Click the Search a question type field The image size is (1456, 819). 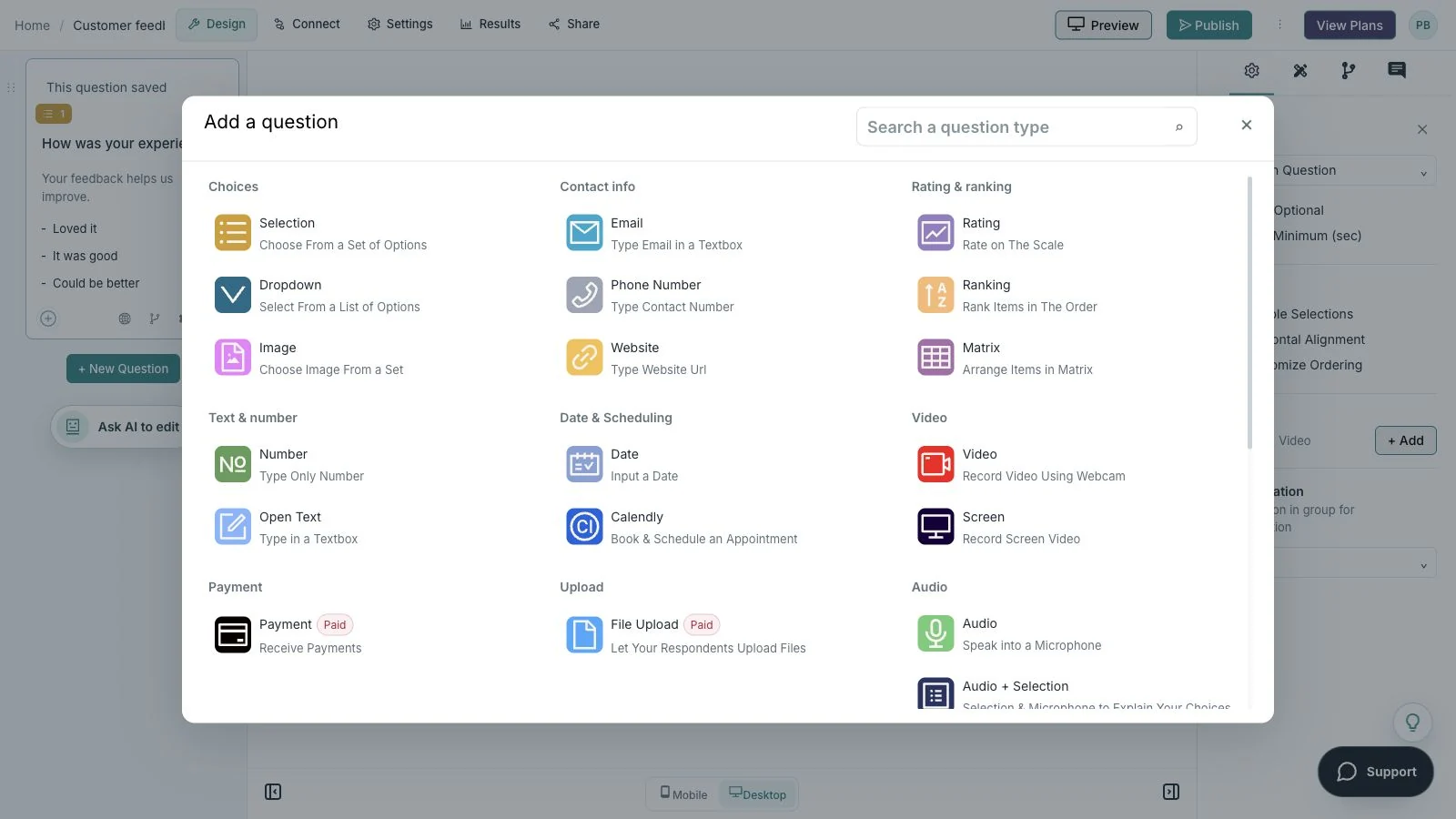pyautogui.click(x=1026, y=127)
